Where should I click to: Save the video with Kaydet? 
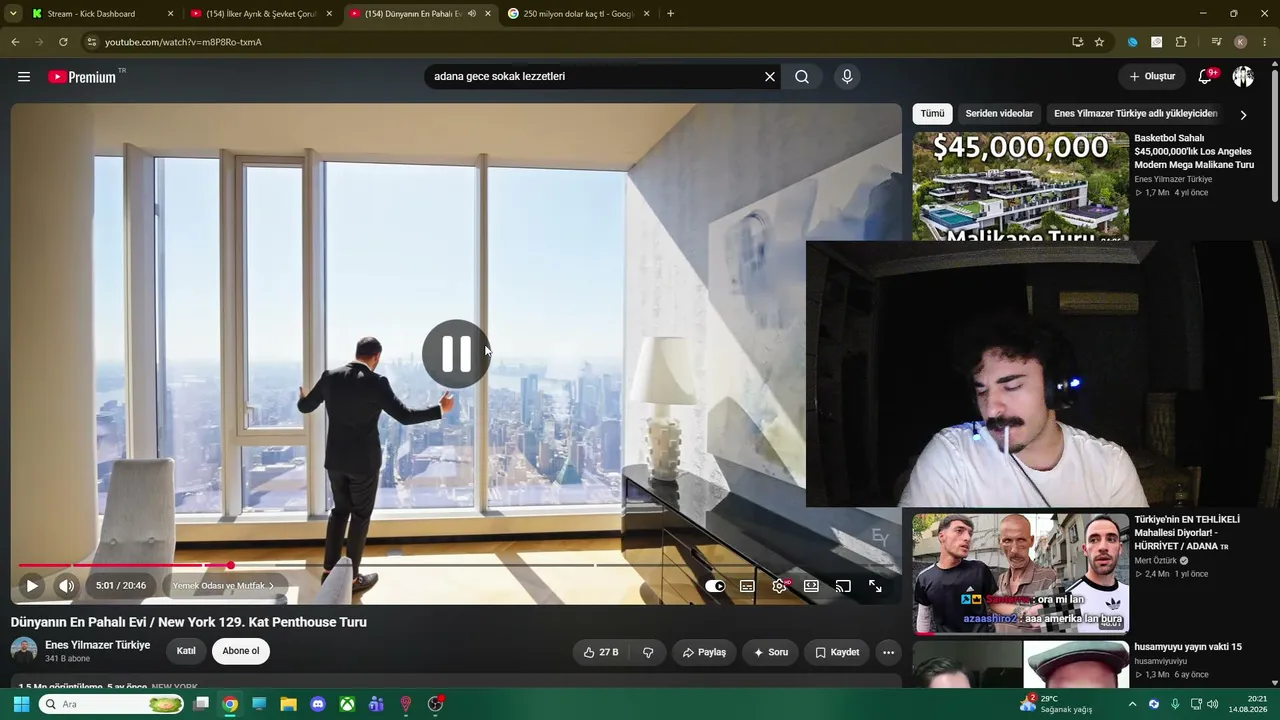pyautogui.click(x=837, y=652)
